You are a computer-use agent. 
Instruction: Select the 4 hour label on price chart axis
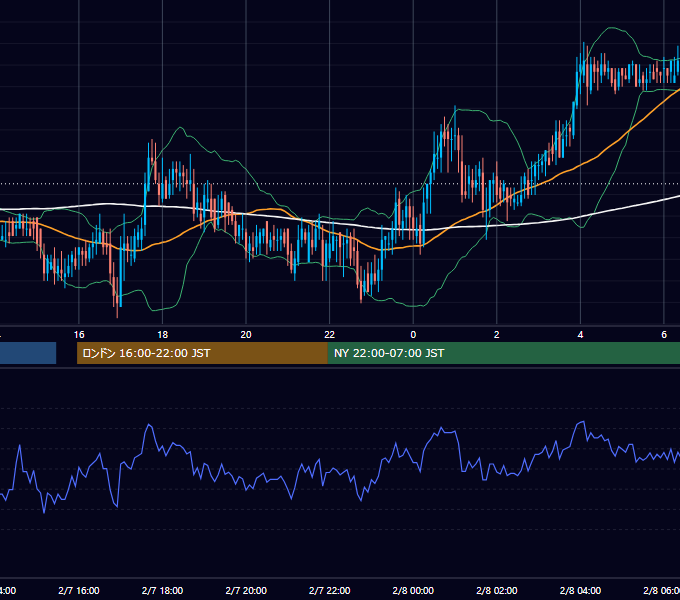[x=580, y=335]
